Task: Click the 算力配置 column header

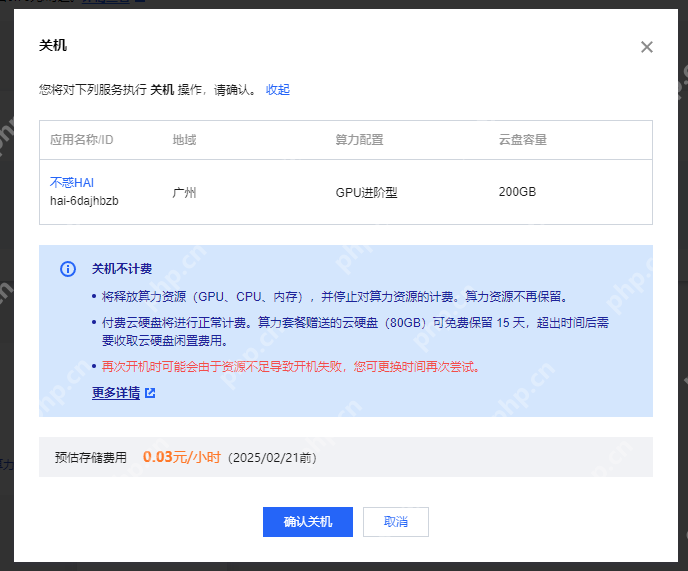Action: [359, 140]
